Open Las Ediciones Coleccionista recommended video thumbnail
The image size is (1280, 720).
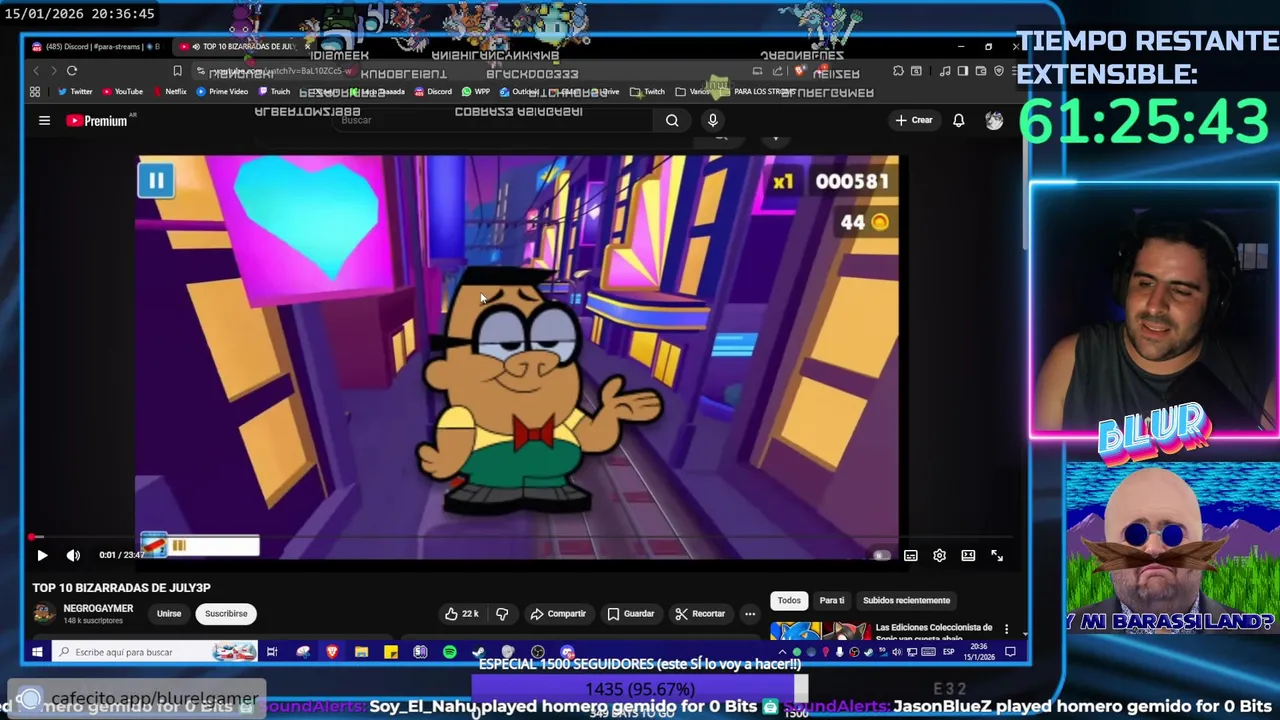(x=820, y=632)
